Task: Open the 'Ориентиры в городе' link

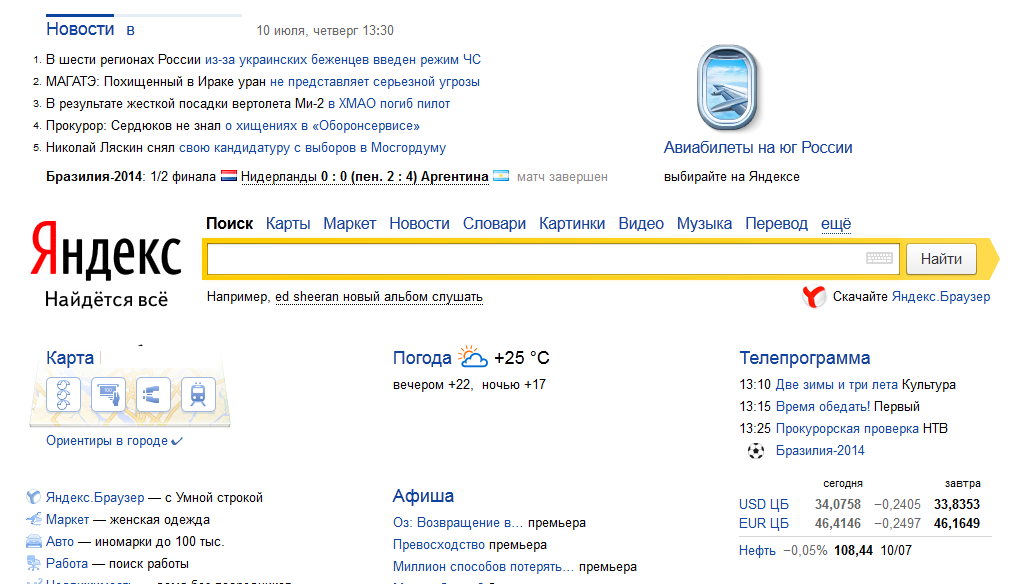Action: click(x=107, y=441)
